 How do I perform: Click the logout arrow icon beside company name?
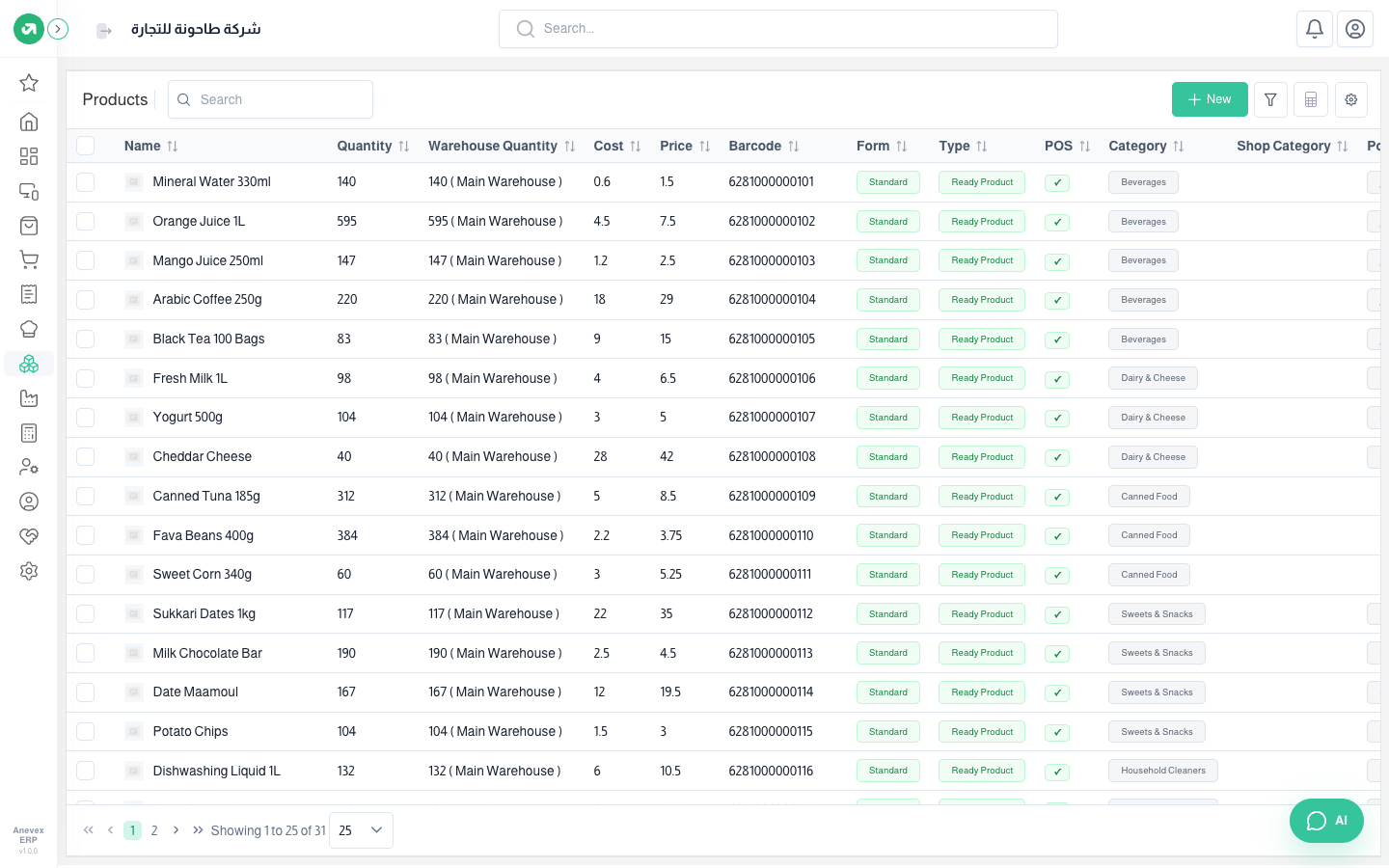coord(104,31)
